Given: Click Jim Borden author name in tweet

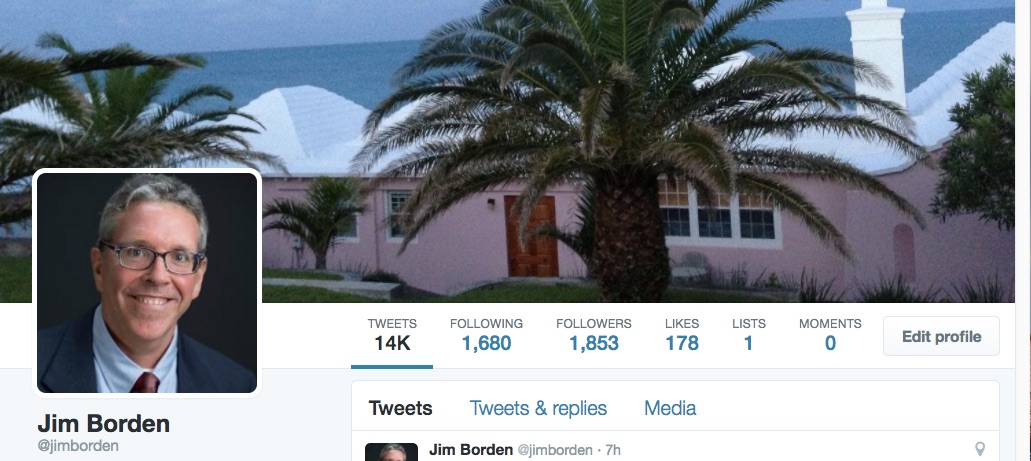Looking at the screenshot, I should click(x=471, y=450).
